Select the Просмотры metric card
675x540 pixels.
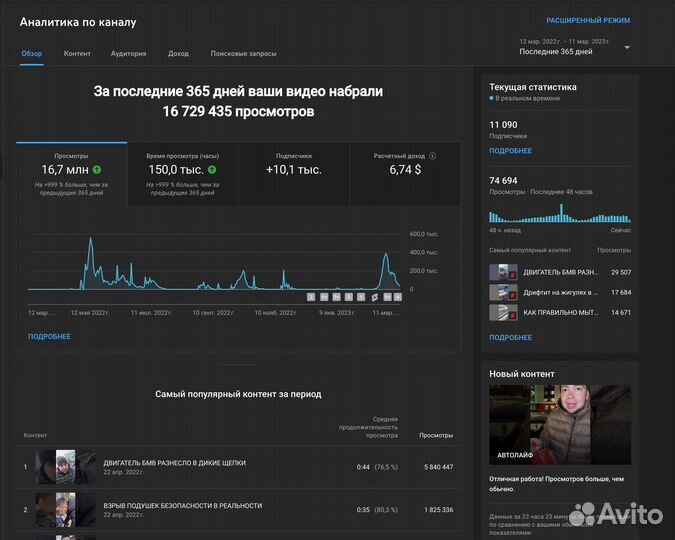tap(71, 174)
